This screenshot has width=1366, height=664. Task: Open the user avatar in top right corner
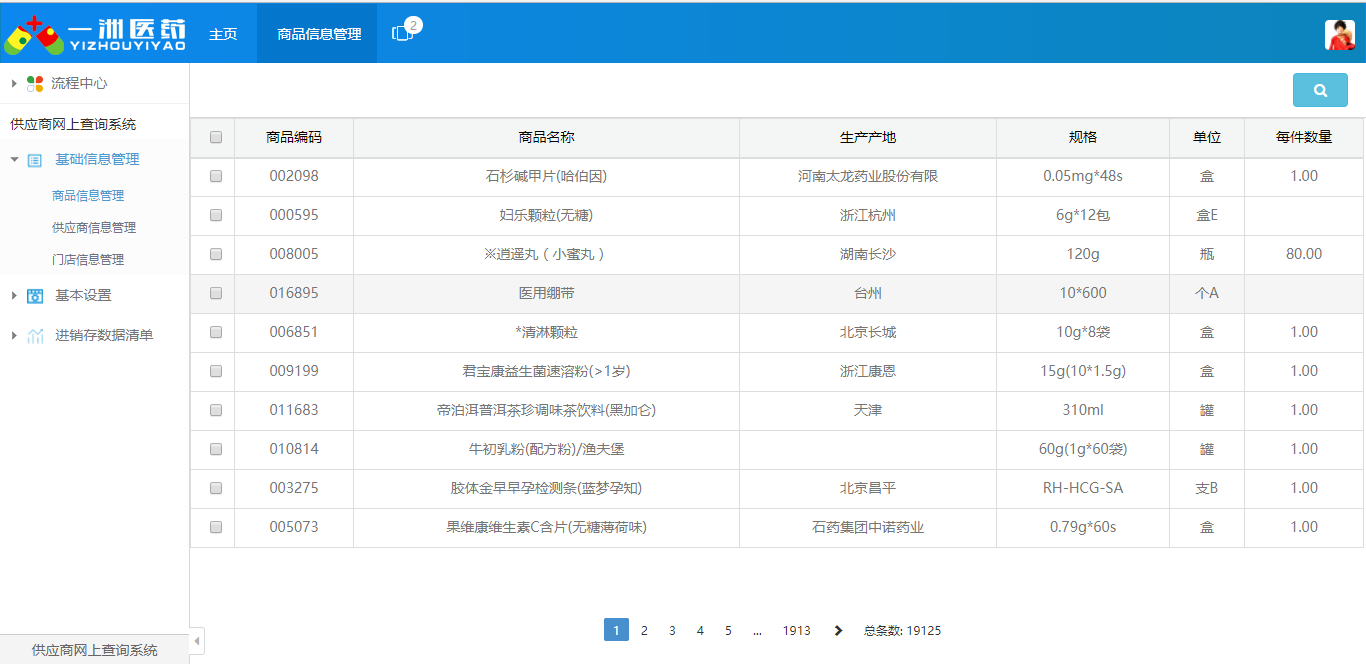[x=1339, y=33]
